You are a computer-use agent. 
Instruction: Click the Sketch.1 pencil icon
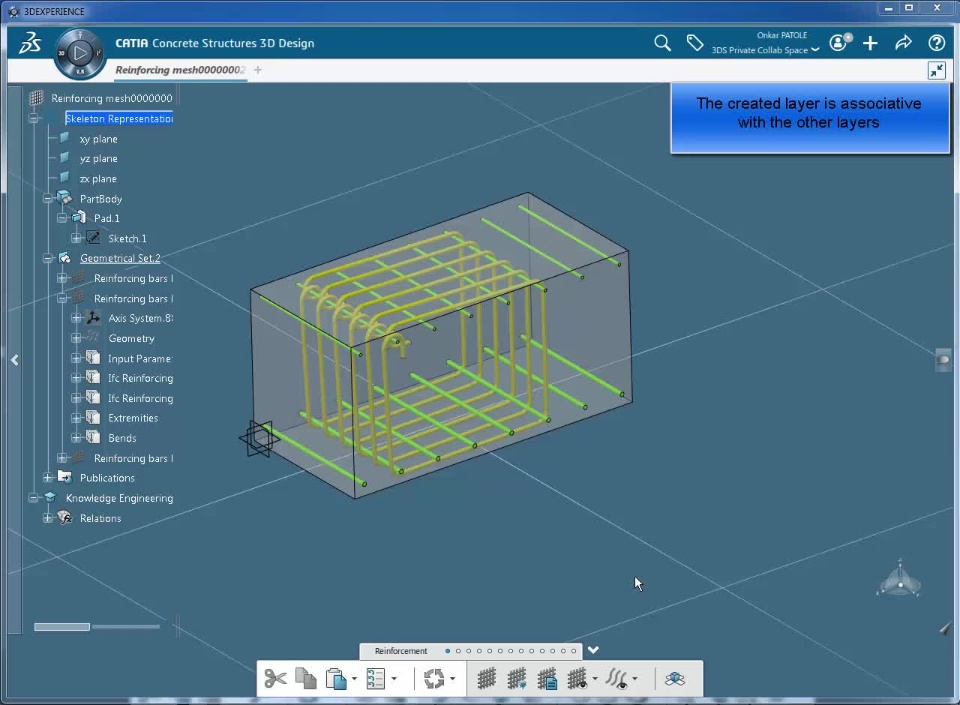coord(93,237)
